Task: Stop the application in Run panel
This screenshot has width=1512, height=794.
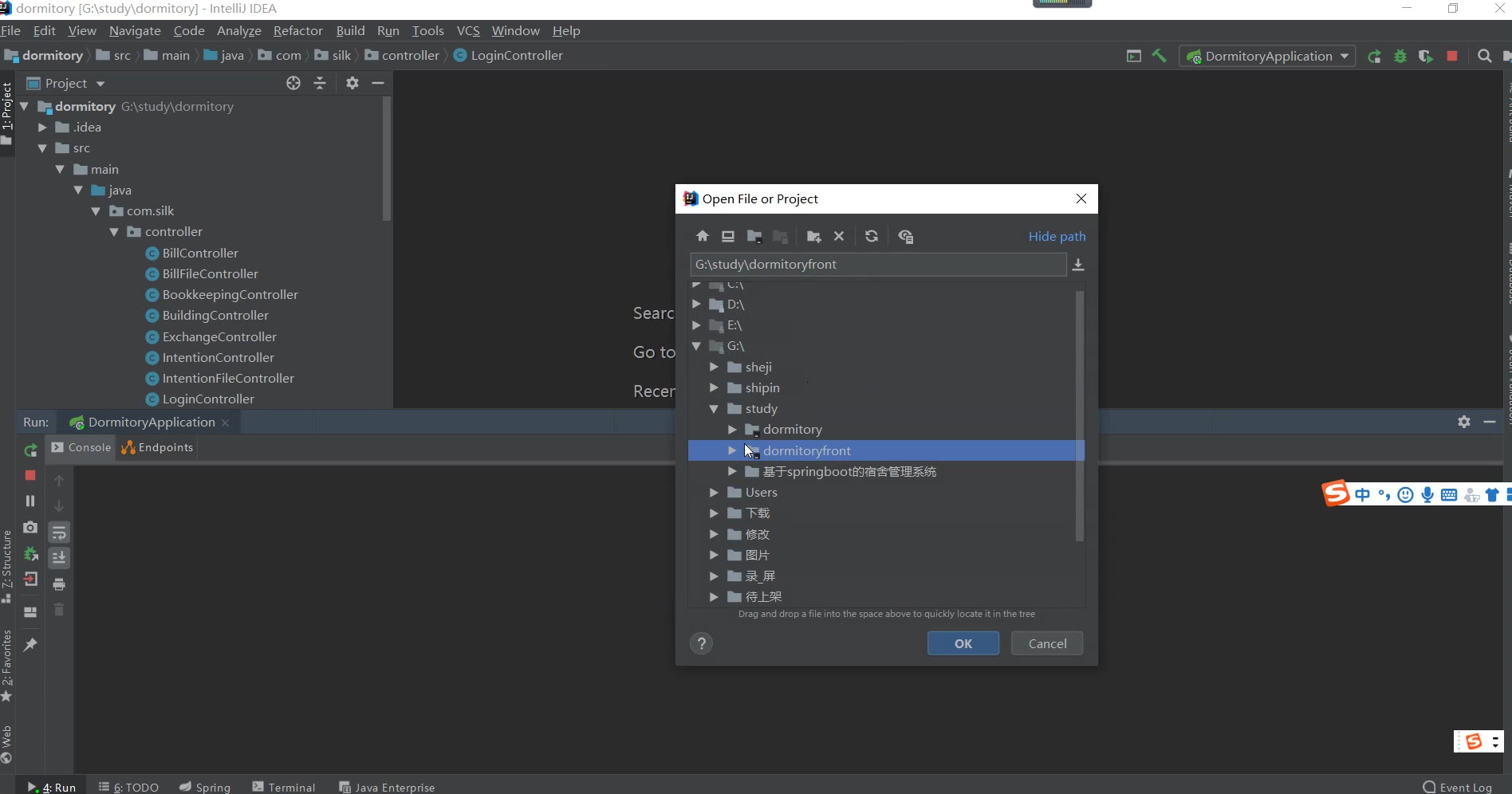Action: pyautogui.click(x=30, y=475)
